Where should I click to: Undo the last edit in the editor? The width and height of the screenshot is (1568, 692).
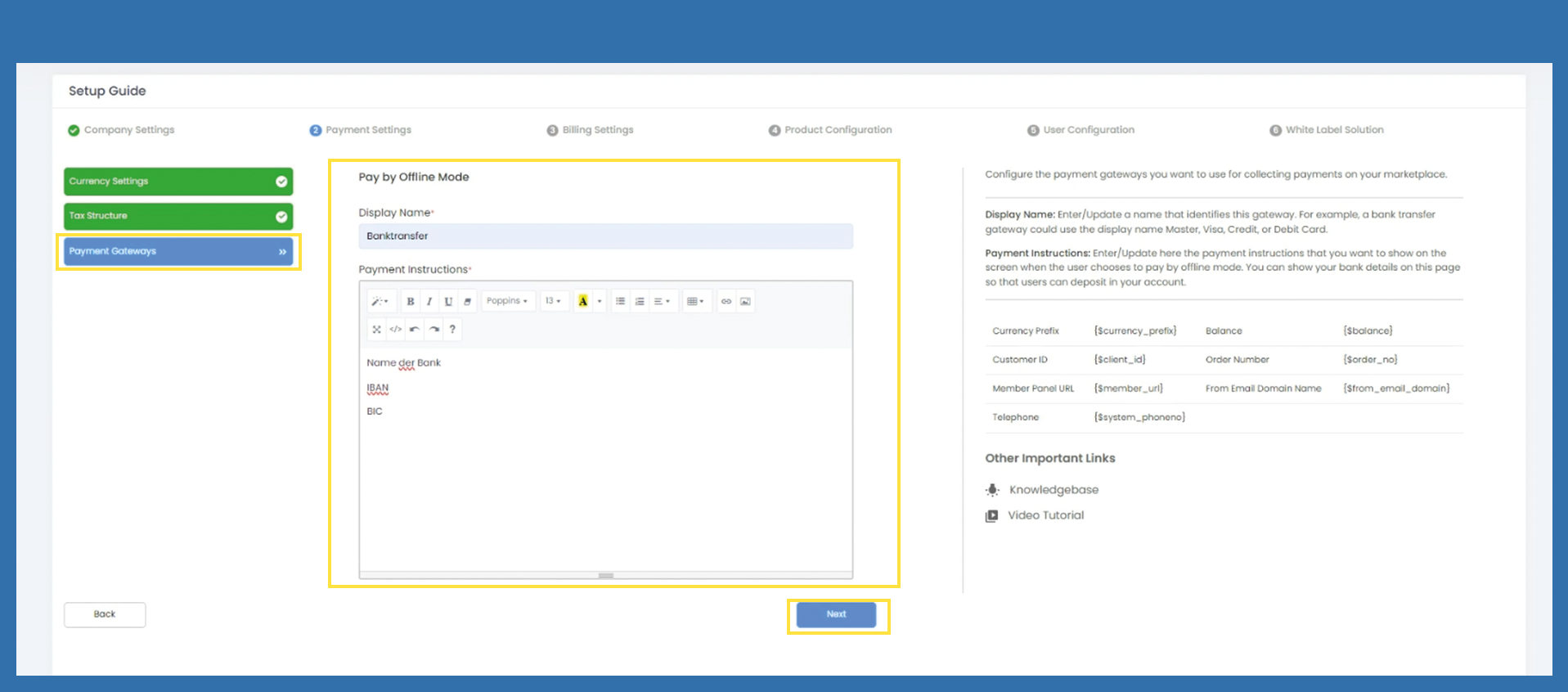click(x=415, y=330)
